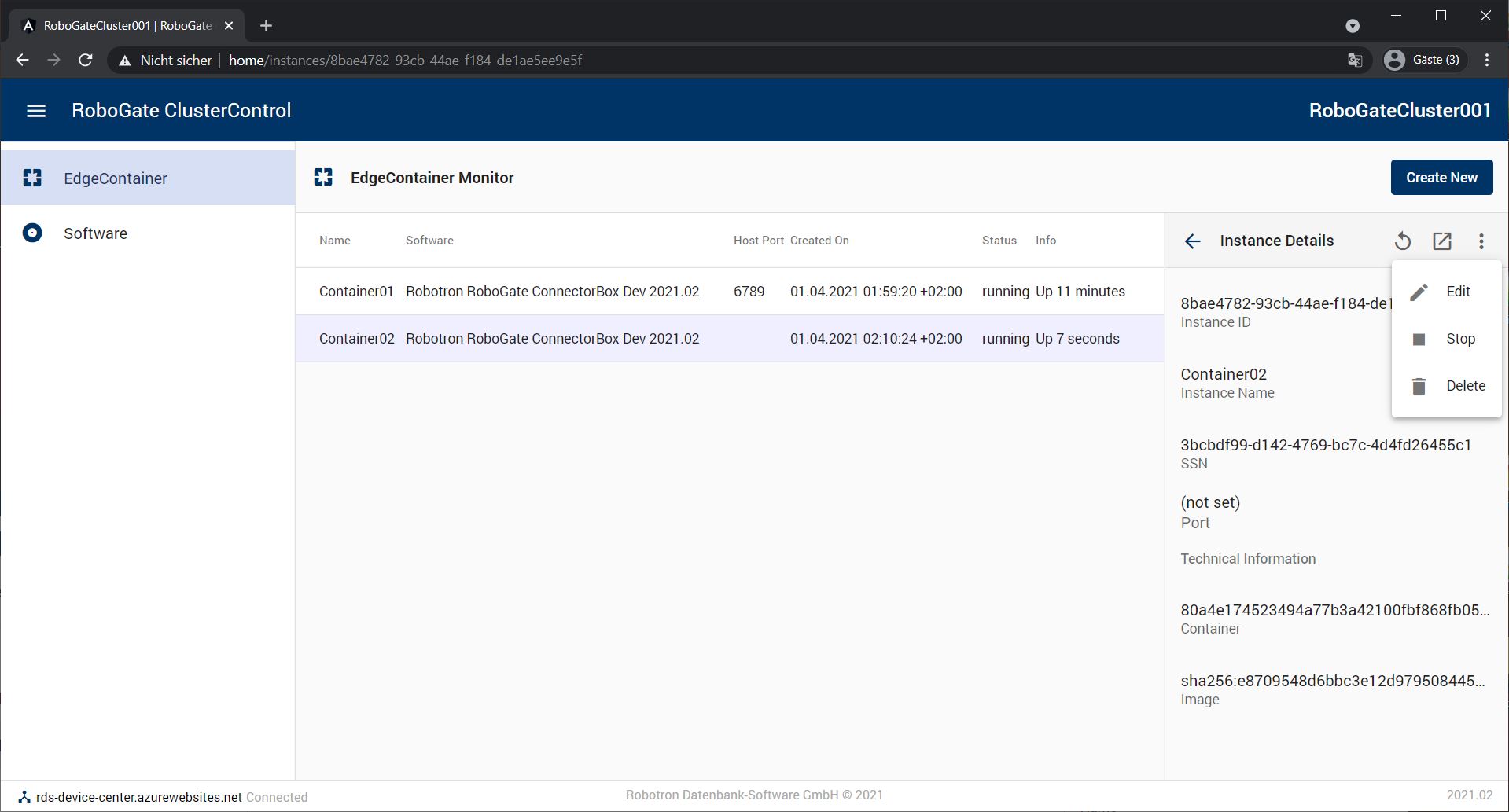The image size is (1509, 812).
Task: Click the Create New button
Action: point(1441,178)
